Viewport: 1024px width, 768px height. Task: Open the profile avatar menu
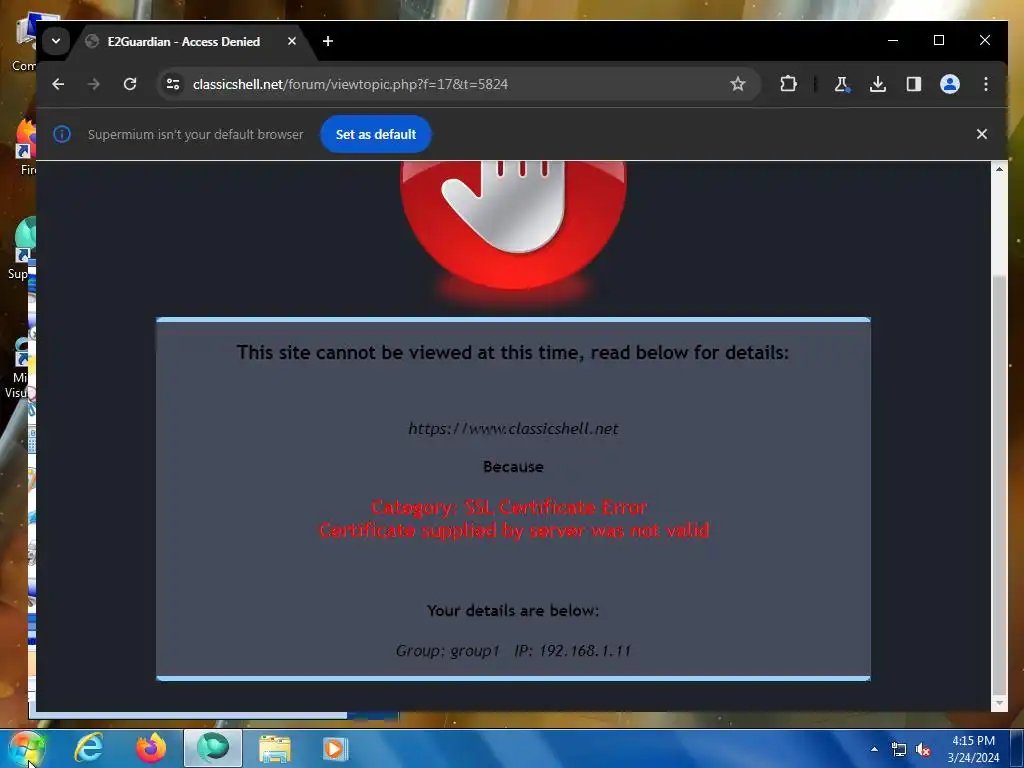[x=950, y=84]
